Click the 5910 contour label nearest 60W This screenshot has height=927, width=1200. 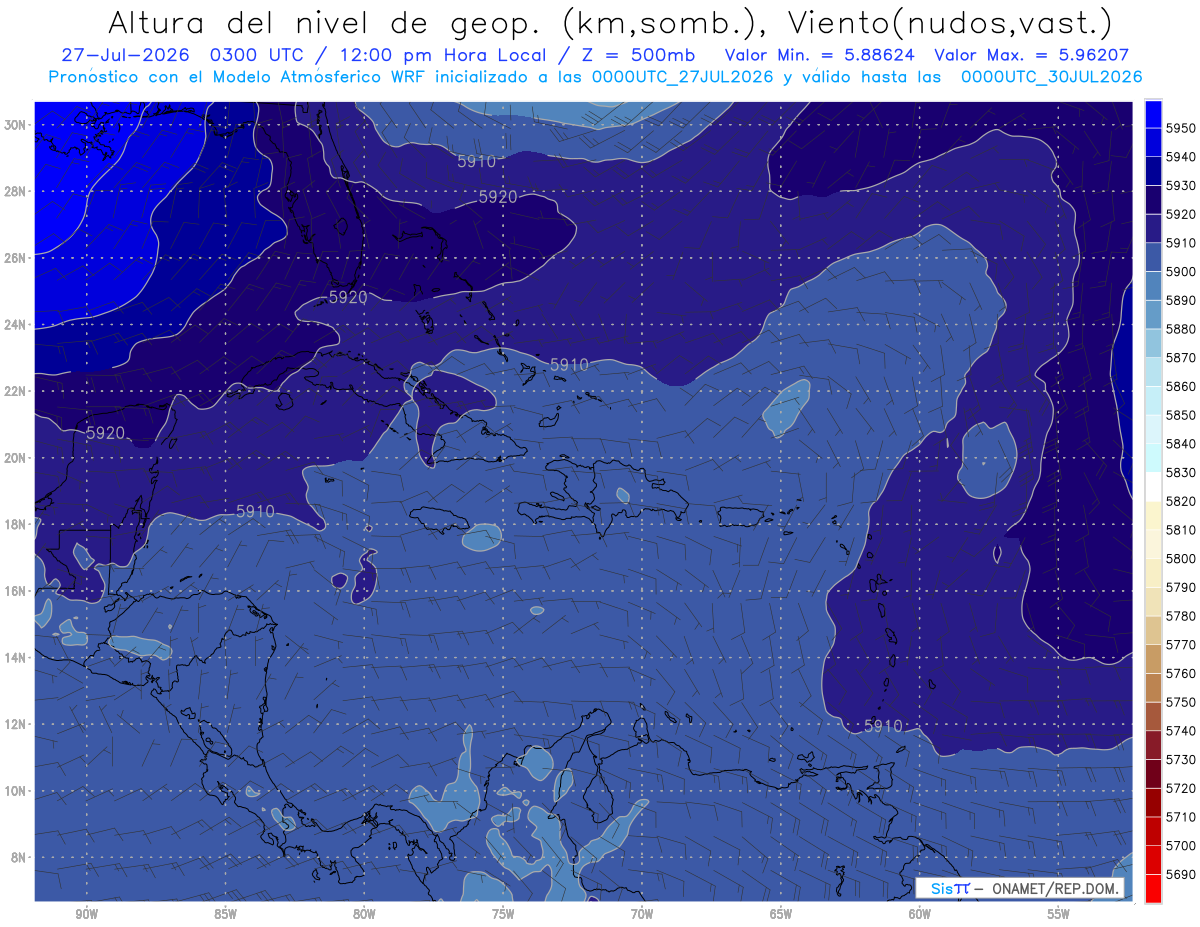click(883, 726)
